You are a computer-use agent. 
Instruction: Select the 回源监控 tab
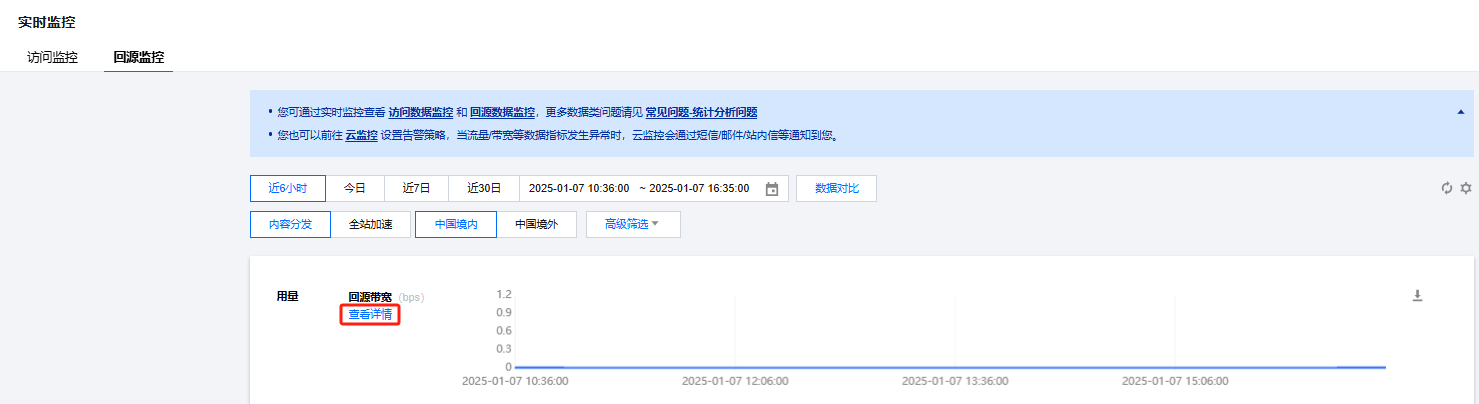[x=138, y=57]
